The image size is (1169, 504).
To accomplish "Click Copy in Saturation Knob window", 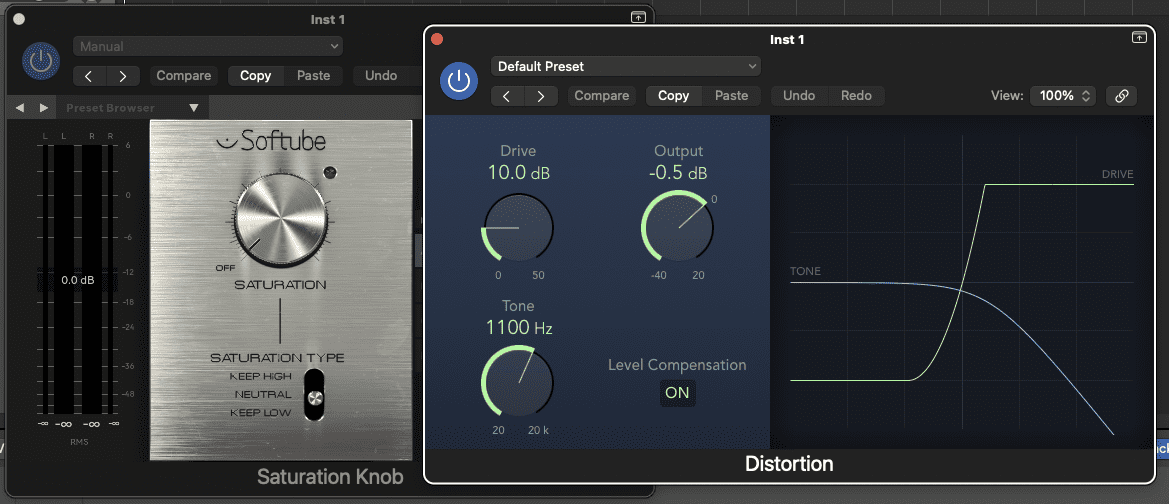I will (x=255, y=75).
